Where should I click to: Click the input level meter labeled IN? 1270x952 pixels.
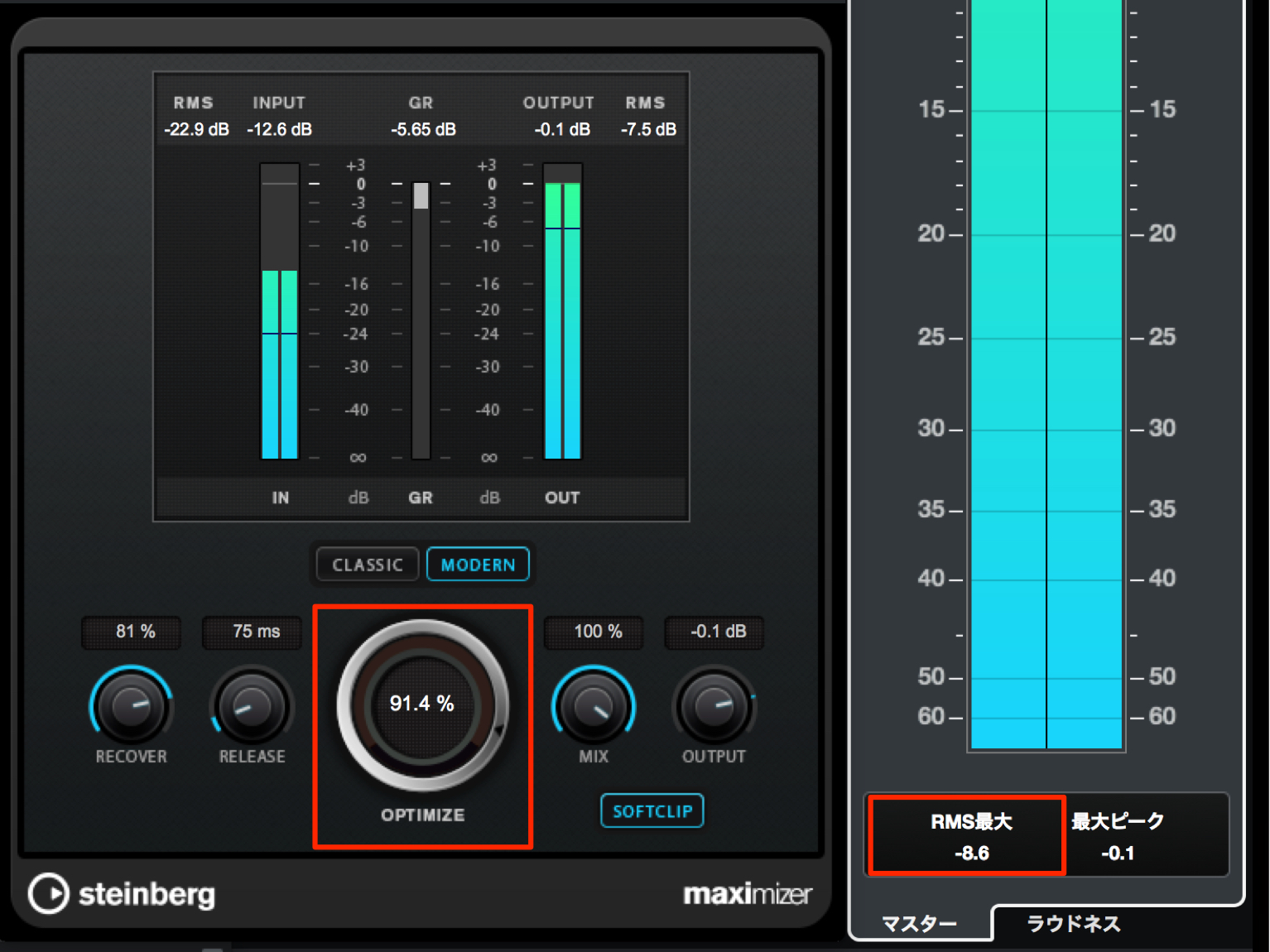[x=280, y=311]
